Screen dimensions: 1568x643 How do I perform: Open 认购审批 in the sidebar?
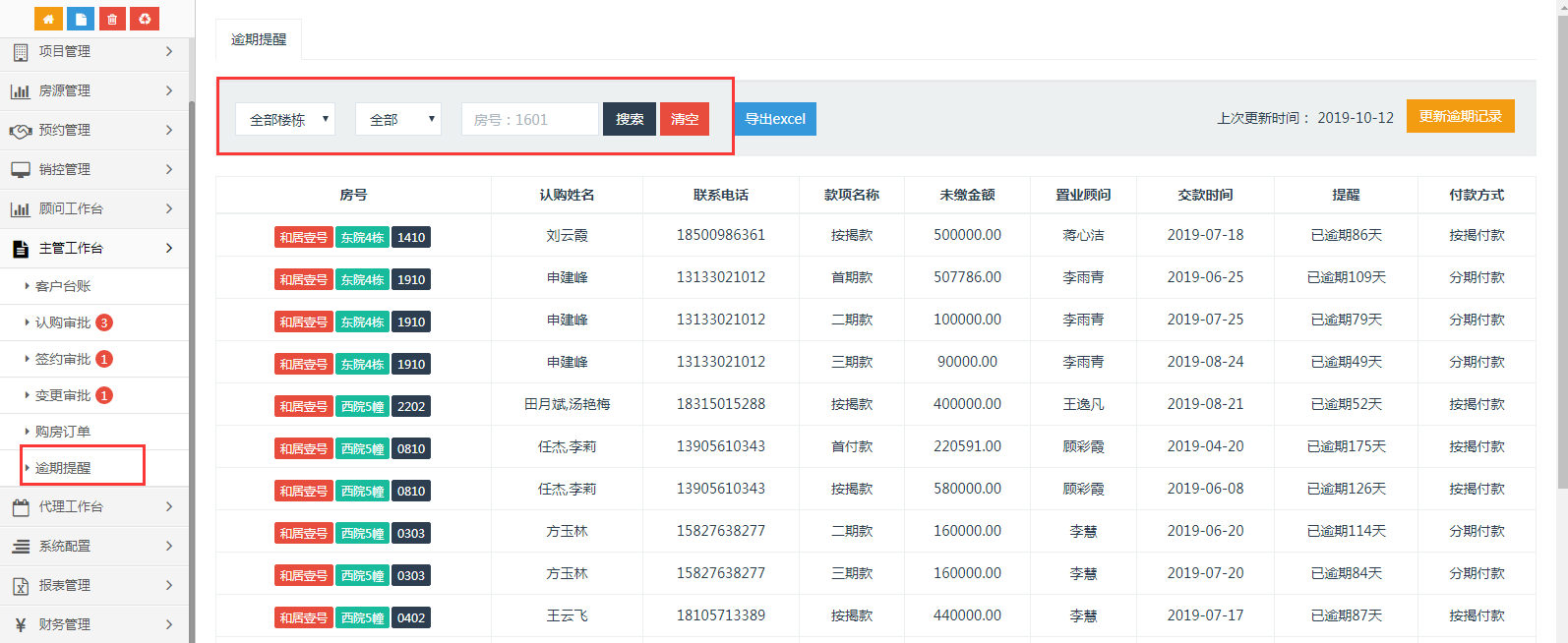(63, 322)
